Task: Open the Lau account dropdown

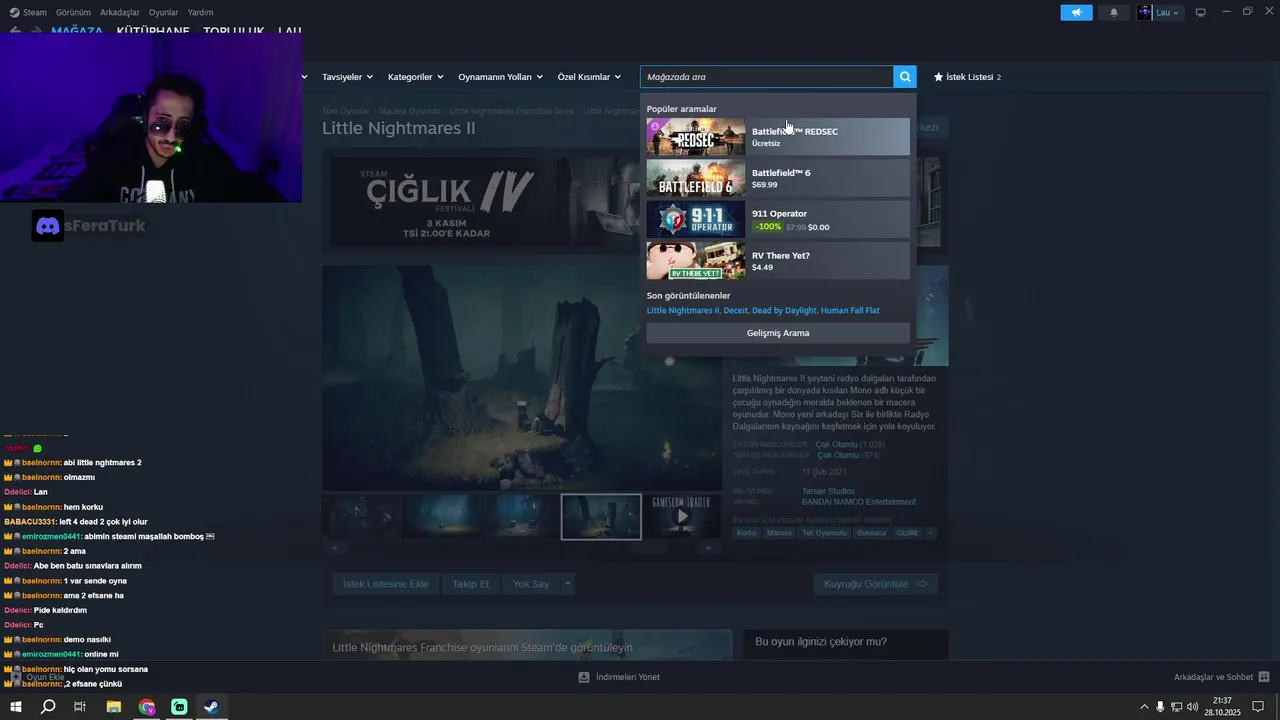Action: tap(1168, 12)
